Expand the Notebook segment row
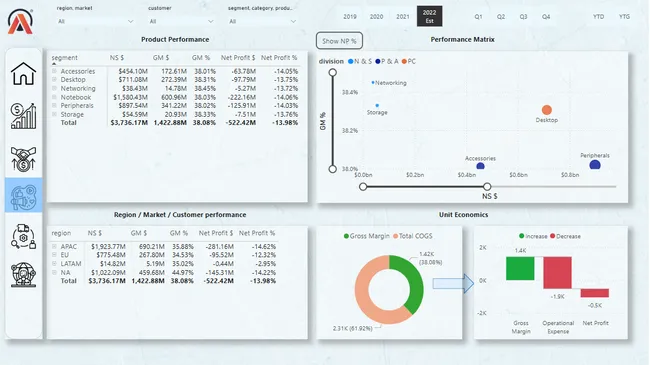The image size is (650, 365). pos(54,97)
